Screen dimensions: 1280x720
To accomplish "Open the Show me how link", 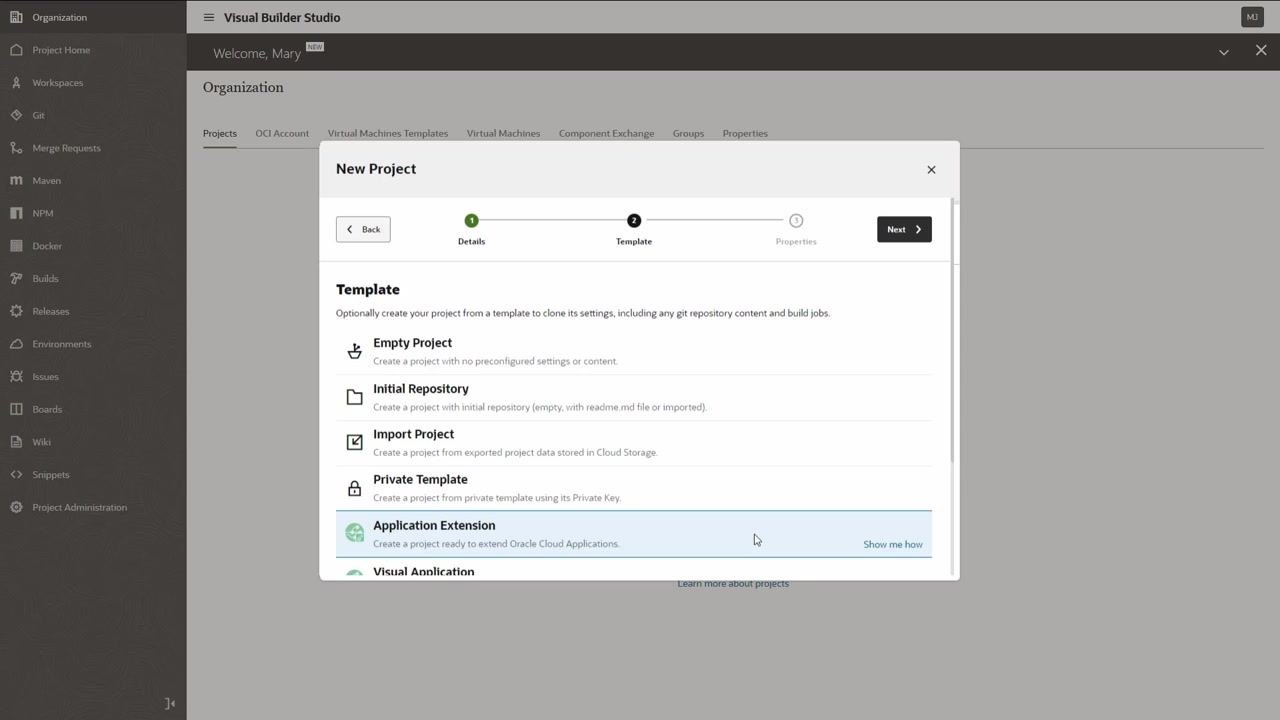I will pyautogui.click(x=893, y=544).
